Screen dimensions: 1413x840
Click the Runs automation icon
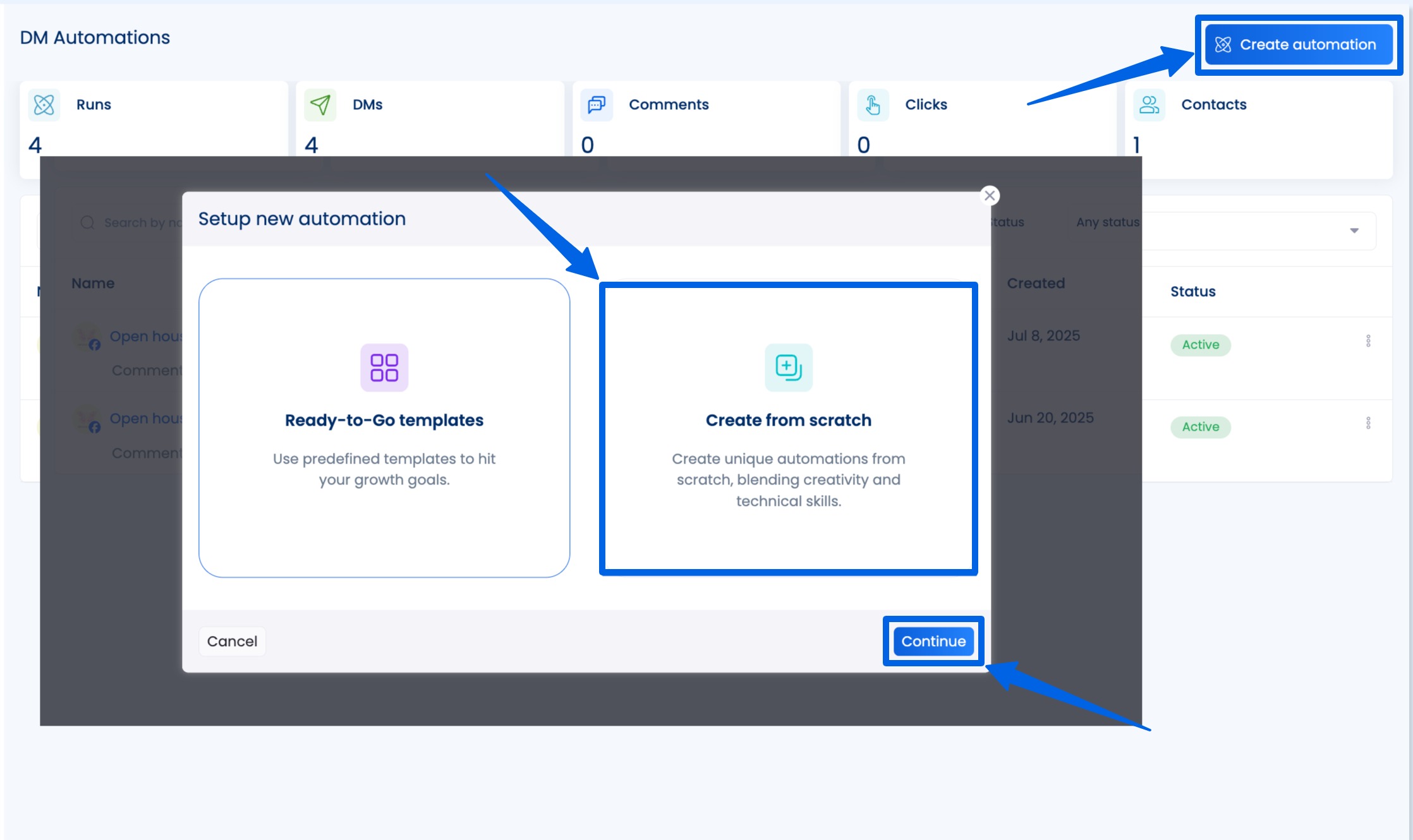coord(42,105)
